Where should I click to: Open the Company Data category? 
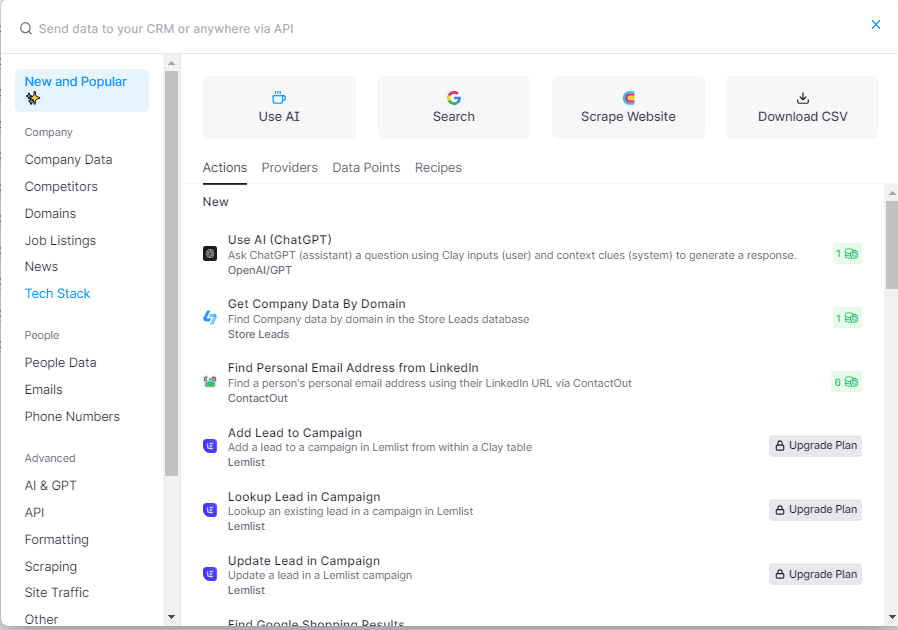click(68, 160)
